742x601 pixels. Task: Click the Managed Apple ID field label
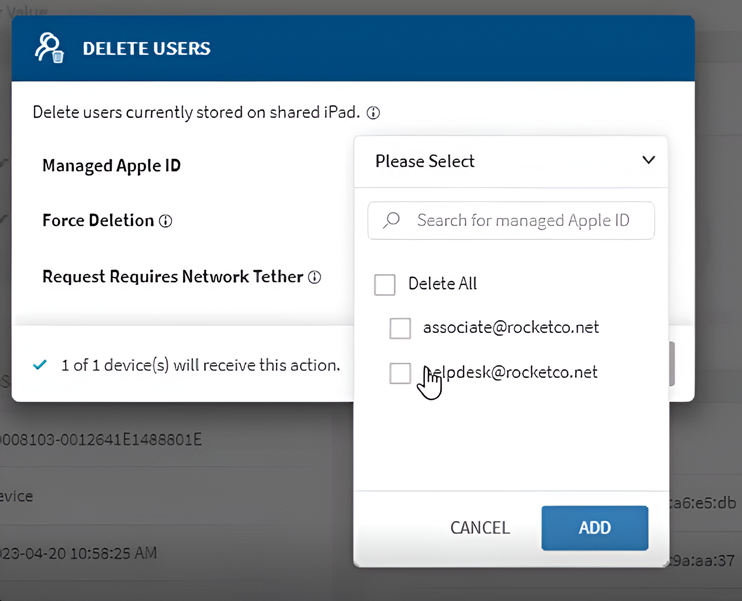pyautogui.click(x=111, y=166)
